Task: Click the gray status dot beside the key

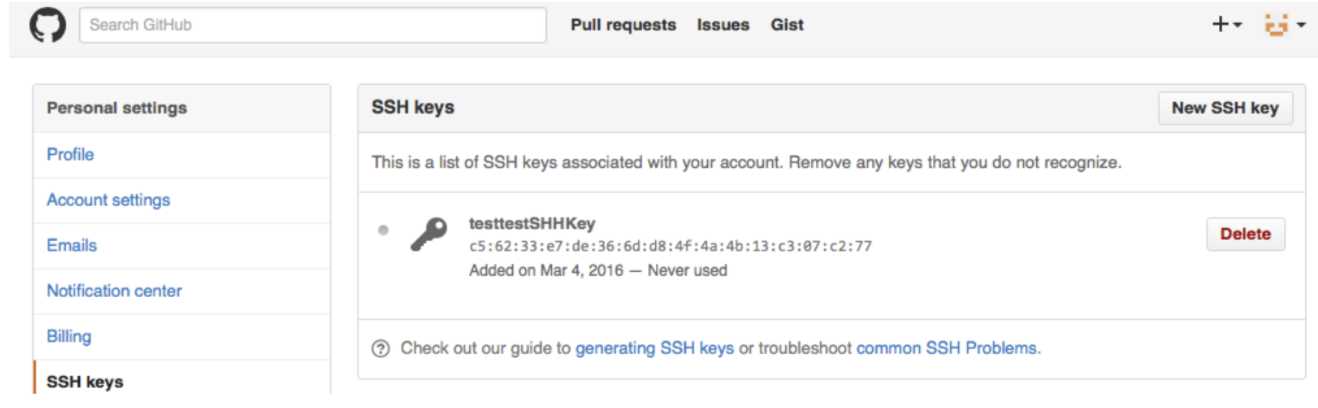Action: point(383,230)
